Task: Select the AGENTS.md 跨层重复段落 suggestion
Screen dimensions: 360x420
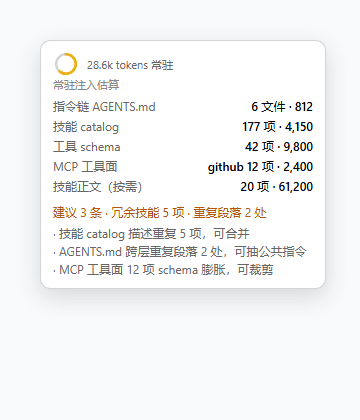Action: [179, 252]
